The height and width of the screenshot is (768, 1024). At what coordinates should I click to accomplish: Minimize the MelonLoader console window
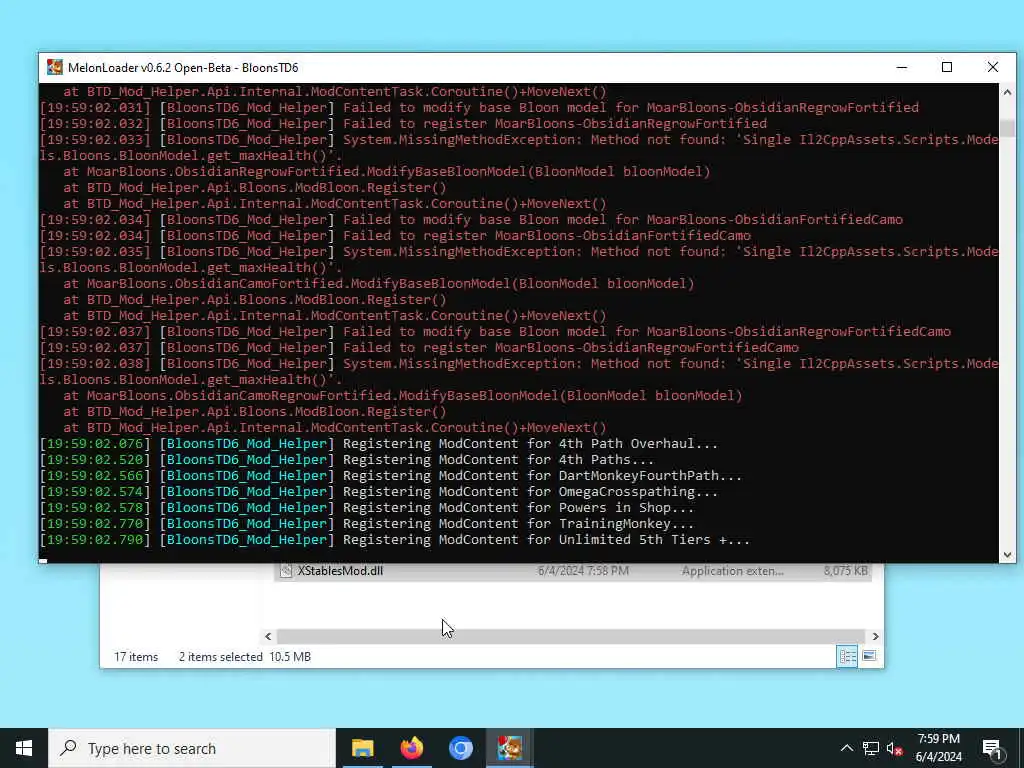pos(902,67)
